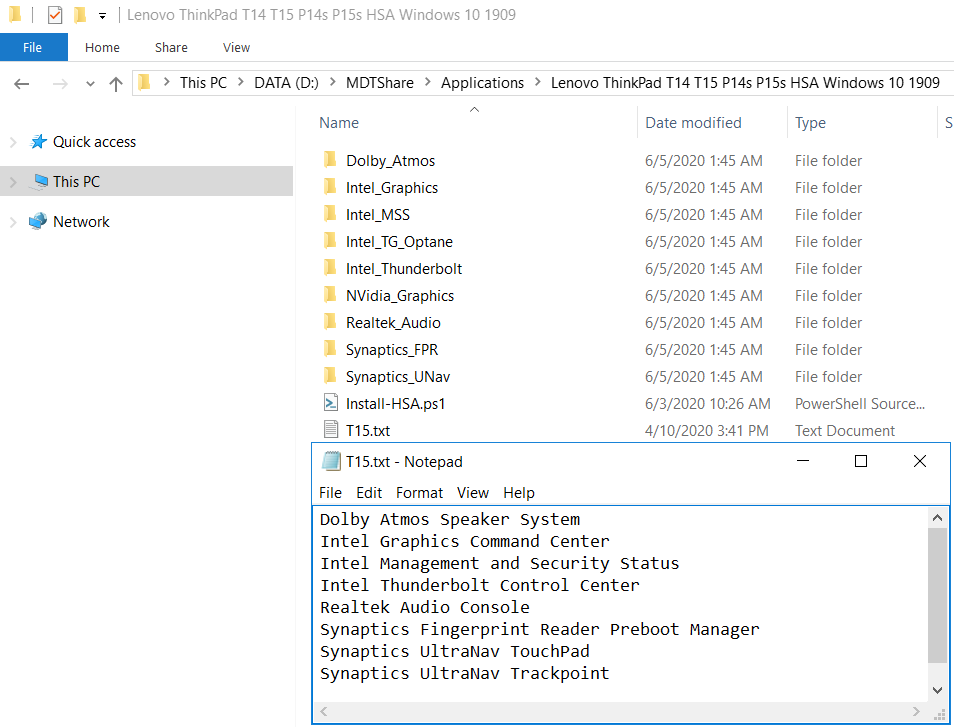Place cursor on "Synaptics UltraNav Trackpoint" line
The image size is (954, 727).
click(464, 673)
